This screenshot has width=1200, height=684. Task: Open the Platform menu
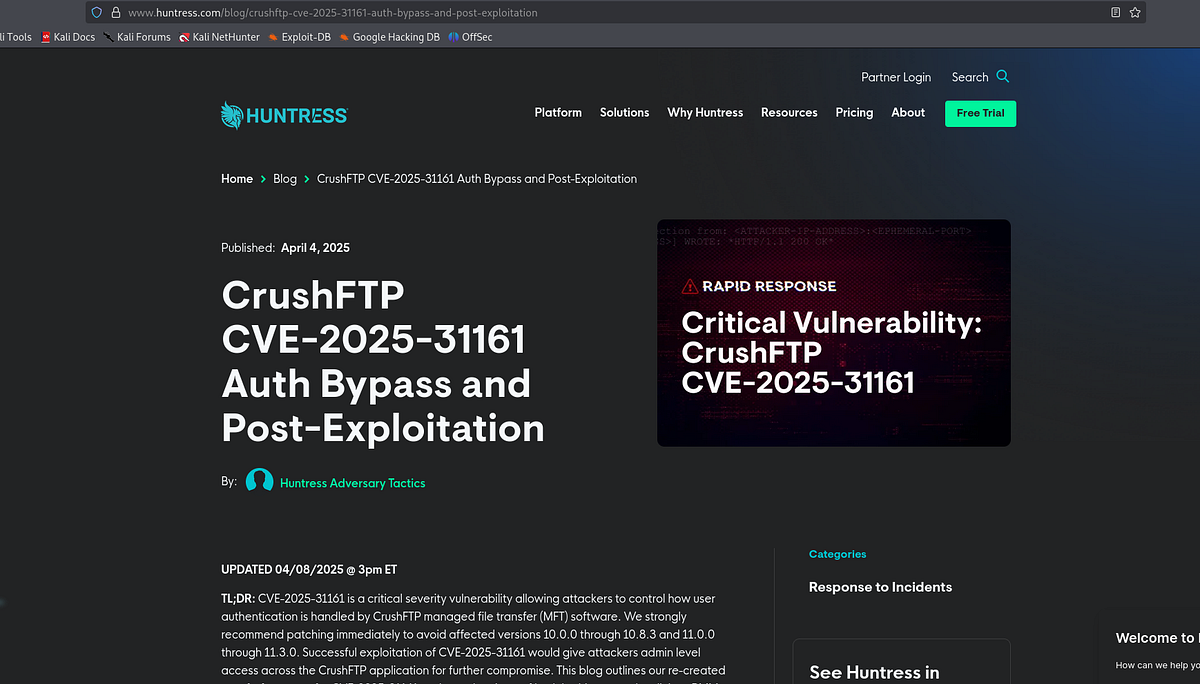tap(558, 113)
